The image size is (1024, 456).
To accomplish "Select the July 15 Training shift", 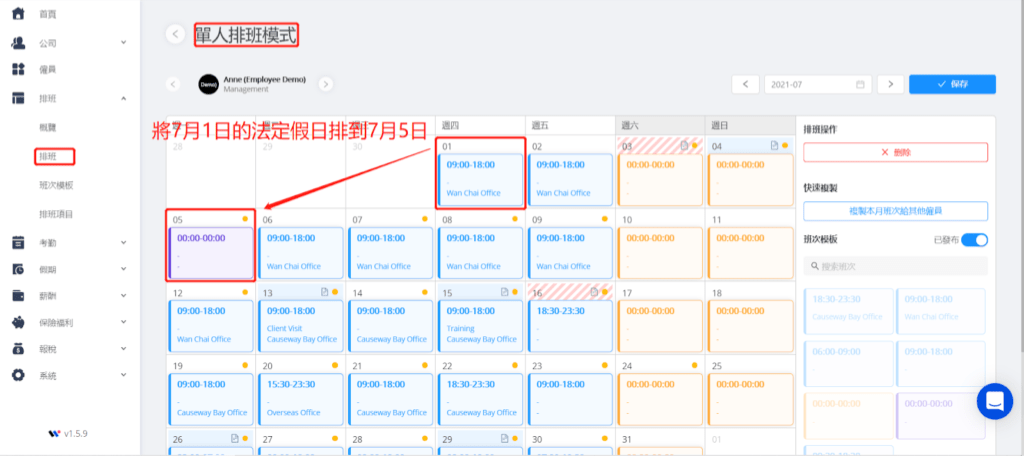I will tap(481, 326).
